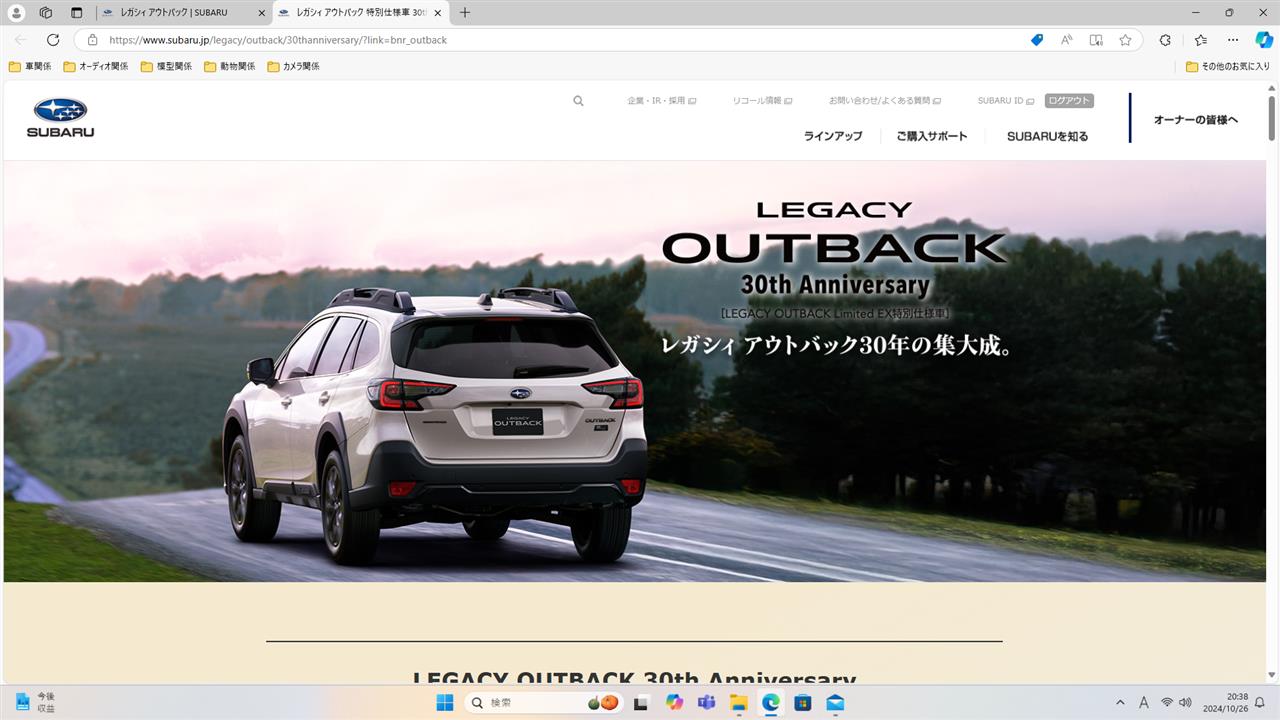Click the scrollbar down arrow
The width and height of the screenshot is (1280, 720).
click(1272, 676)
